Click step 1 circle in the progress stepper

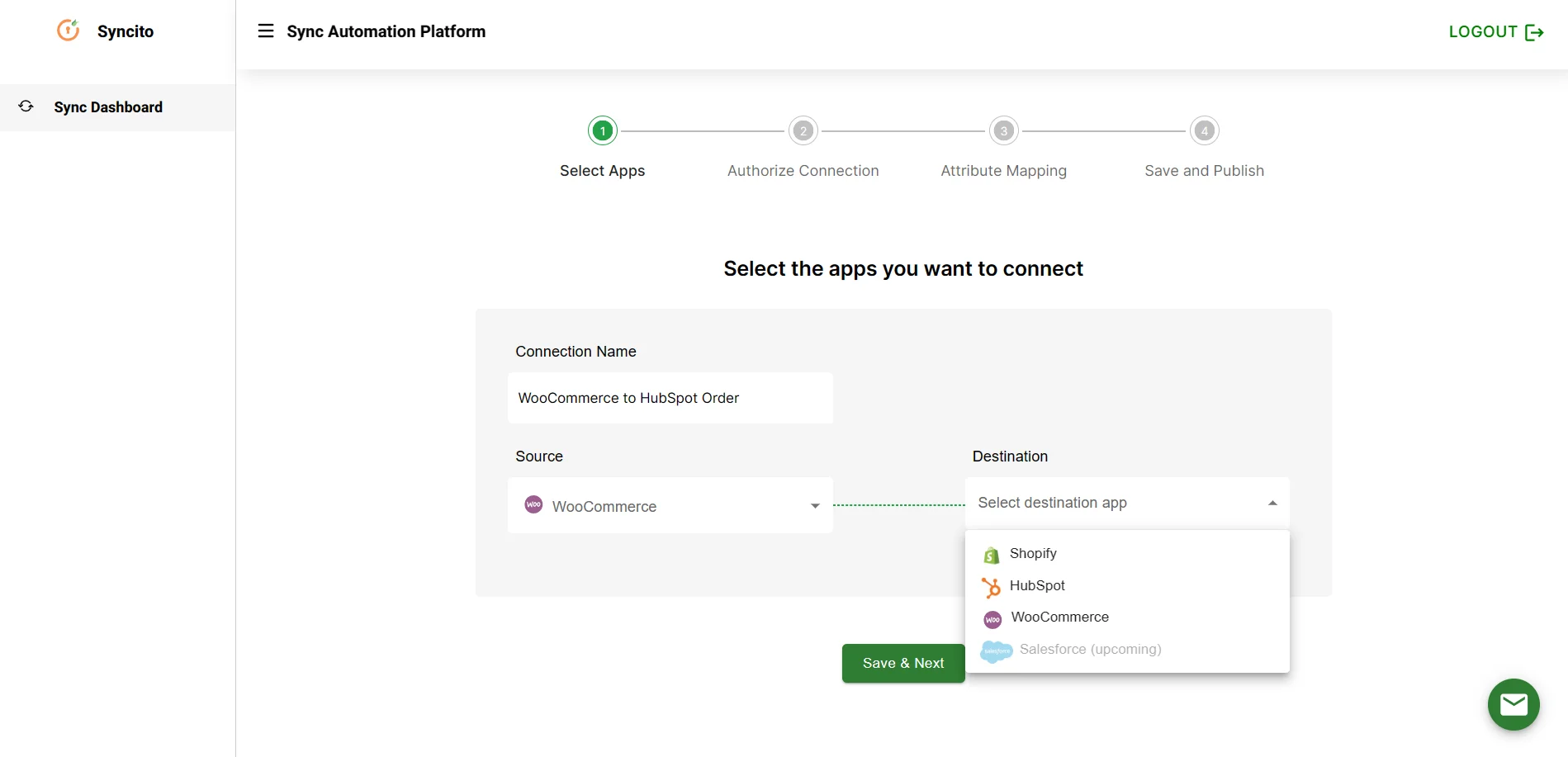tap(602, 130)
